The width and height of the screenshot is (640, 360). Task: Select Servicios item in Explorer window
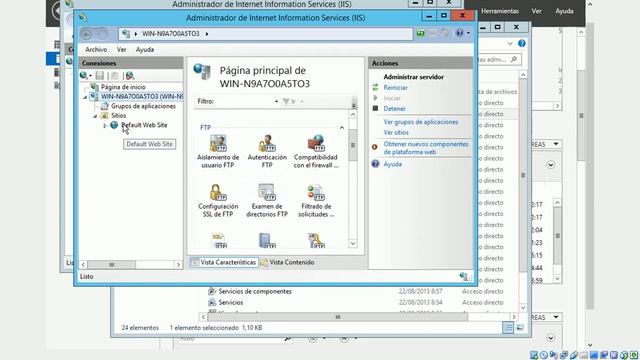231,302
